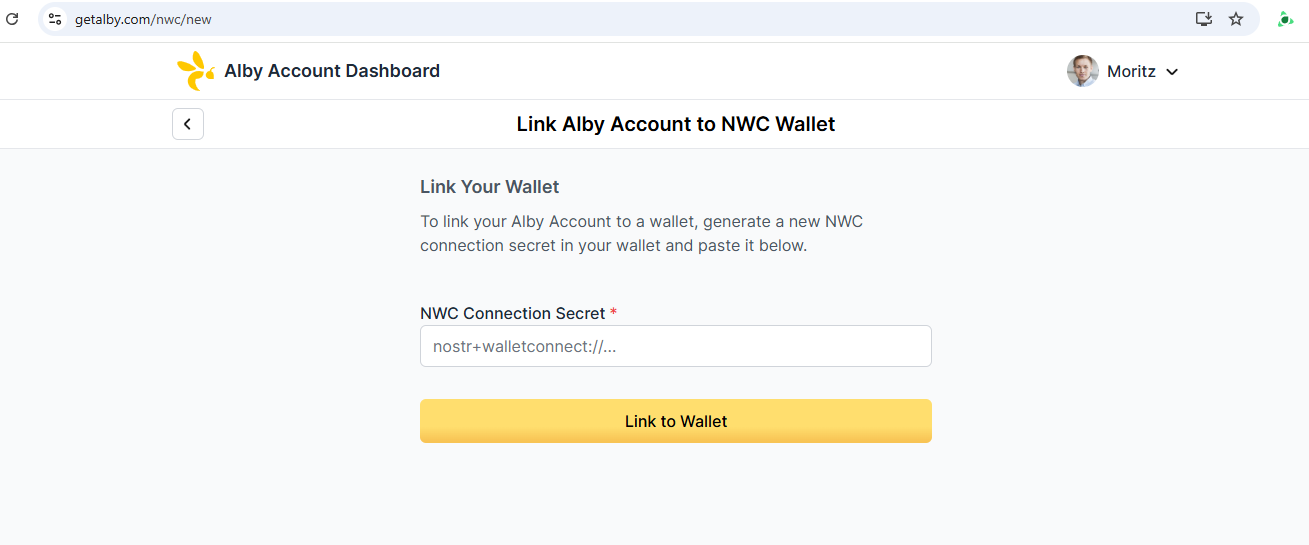Click the red required asterisk
The width and height of the screenshot is (1309, 545).
614,313
